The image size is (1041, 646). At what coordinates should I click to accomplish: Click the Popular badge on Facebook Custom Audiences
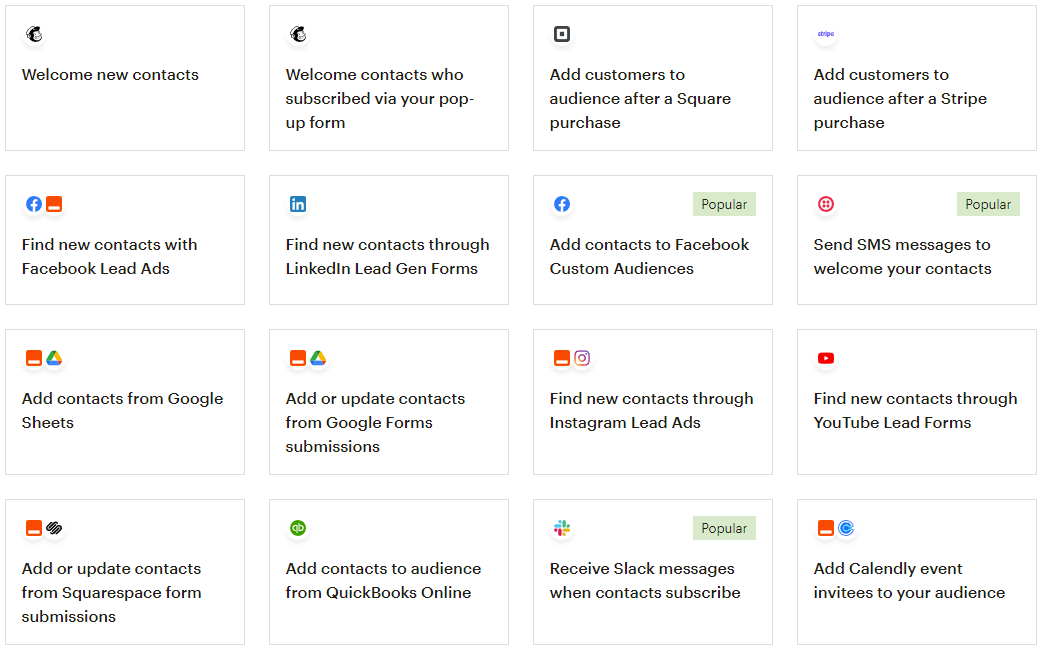(724, 204)
